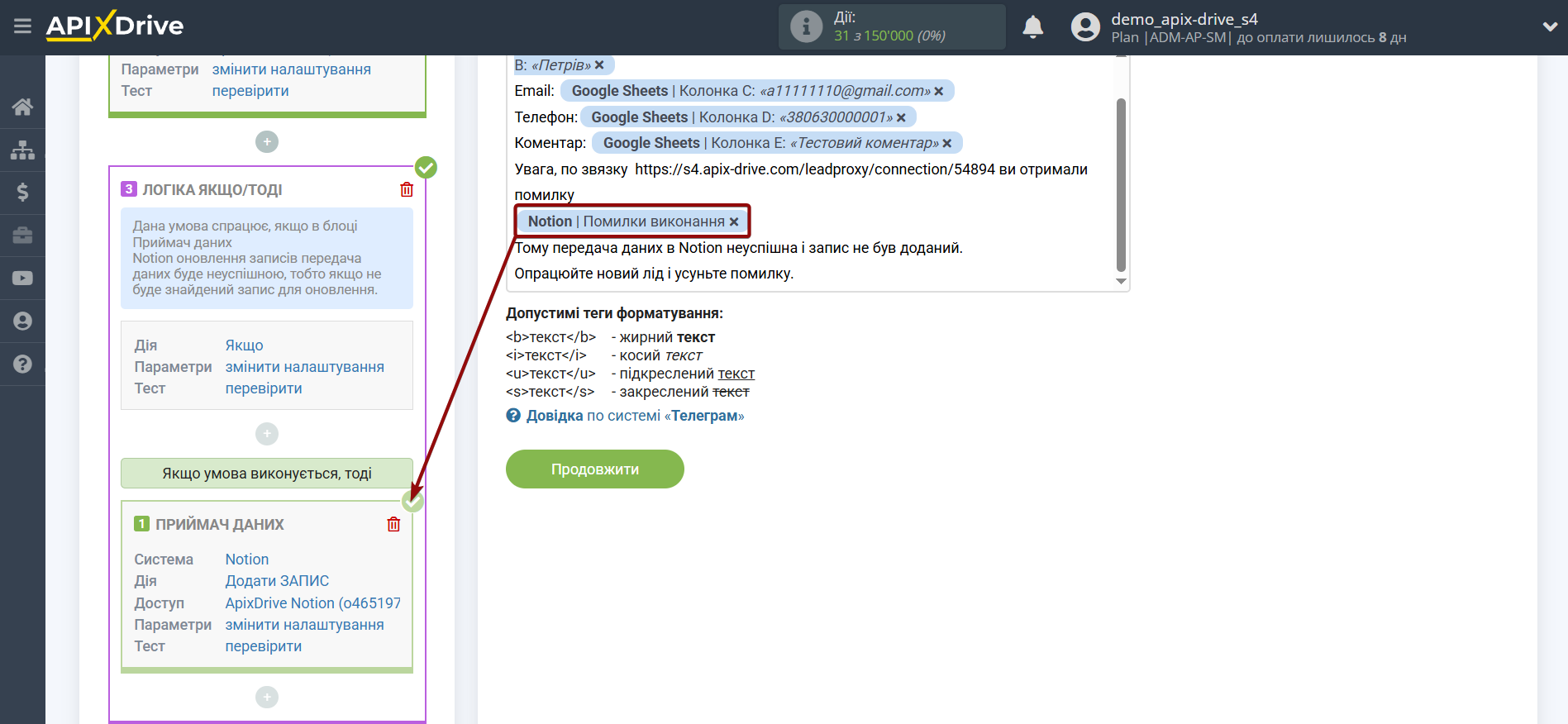Open the billing dollar sidebar icon
The image size is (1568, 724).
tap(22, 193)
